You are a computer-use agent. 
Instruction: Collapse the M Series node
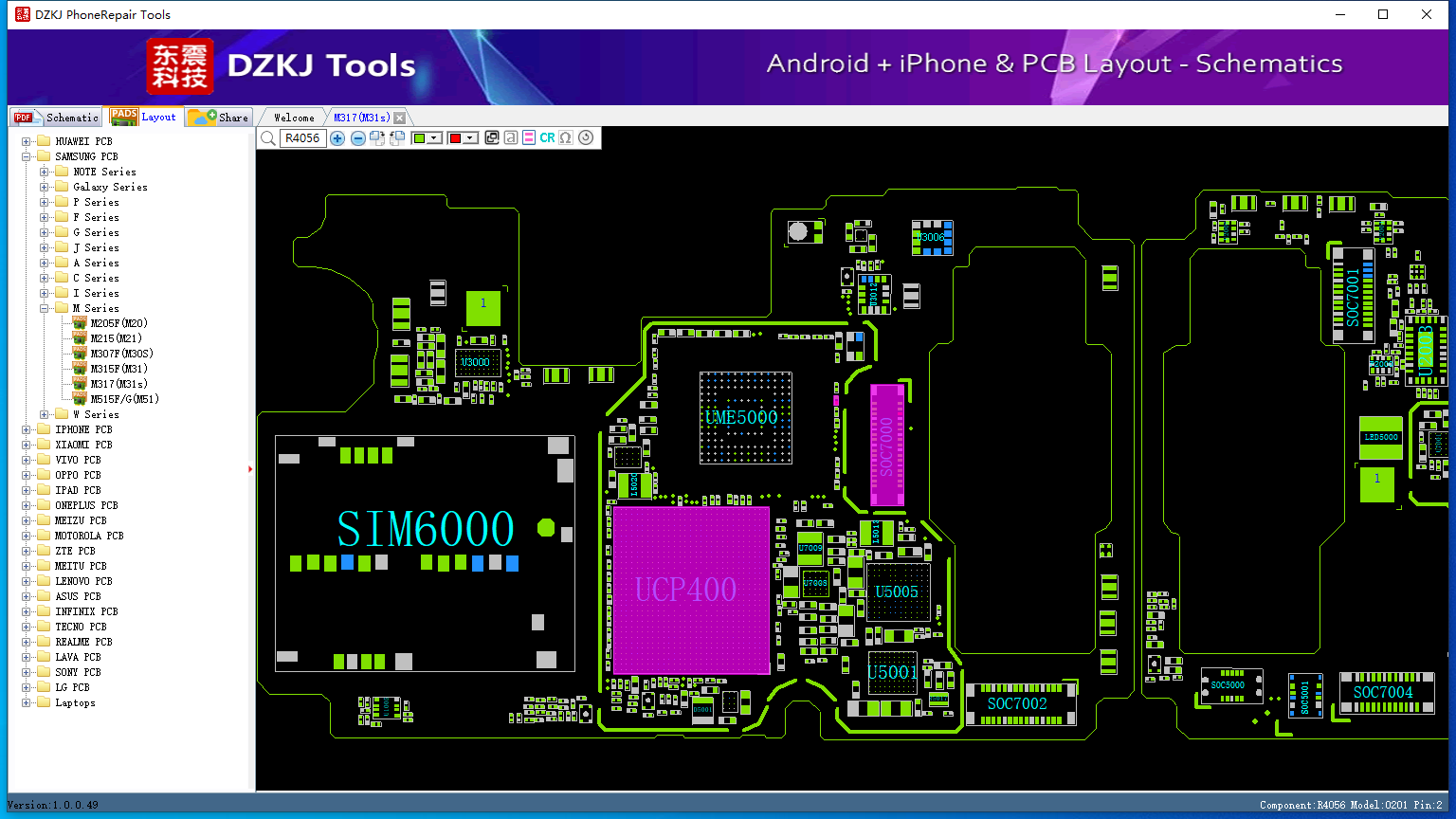pos(45,308)
